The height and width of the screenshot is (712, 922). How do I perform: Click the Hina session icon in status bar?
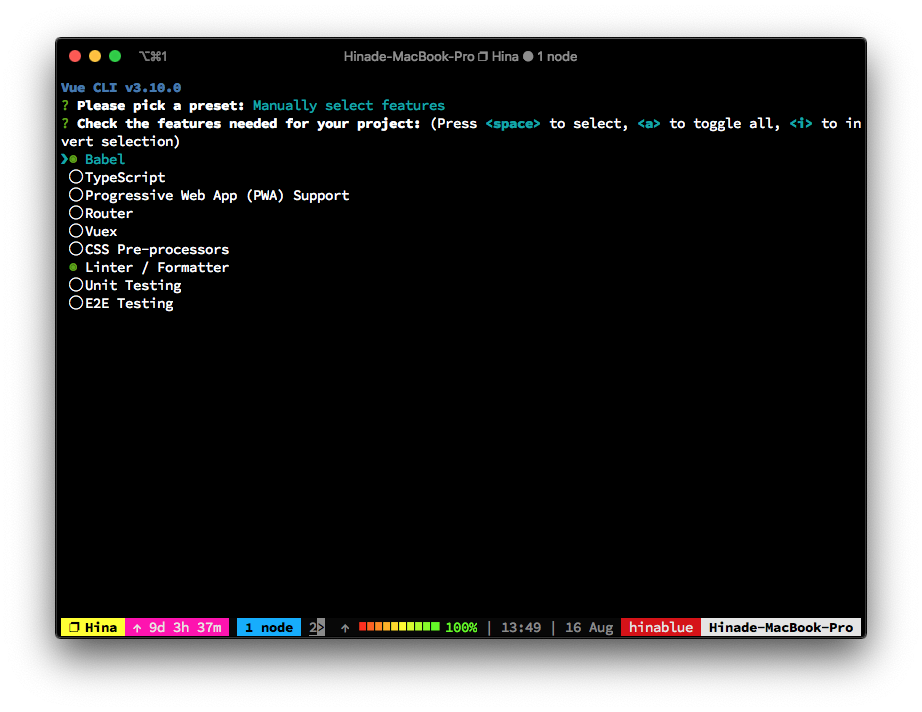(74, 627)
